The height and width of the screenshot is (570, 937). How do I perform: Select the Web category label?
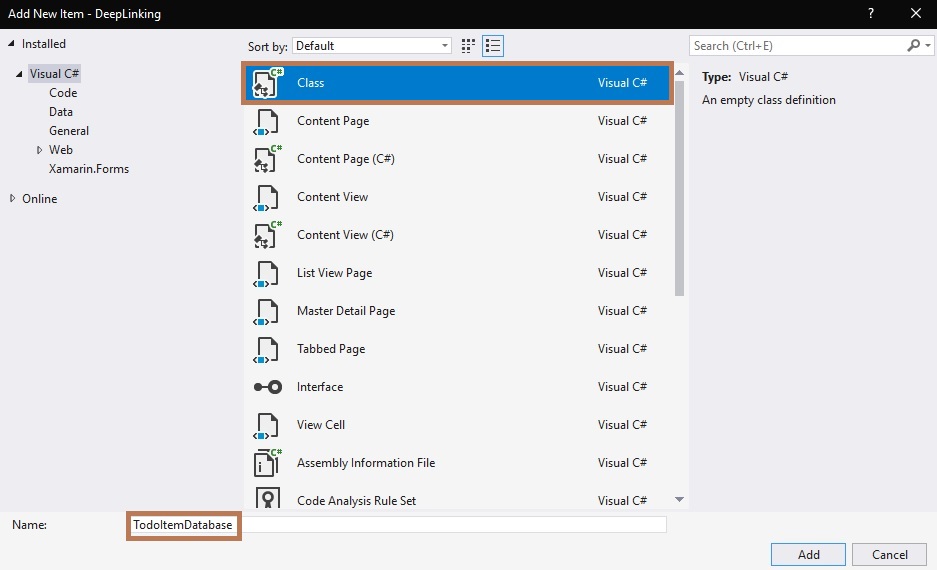click(61, 150)
